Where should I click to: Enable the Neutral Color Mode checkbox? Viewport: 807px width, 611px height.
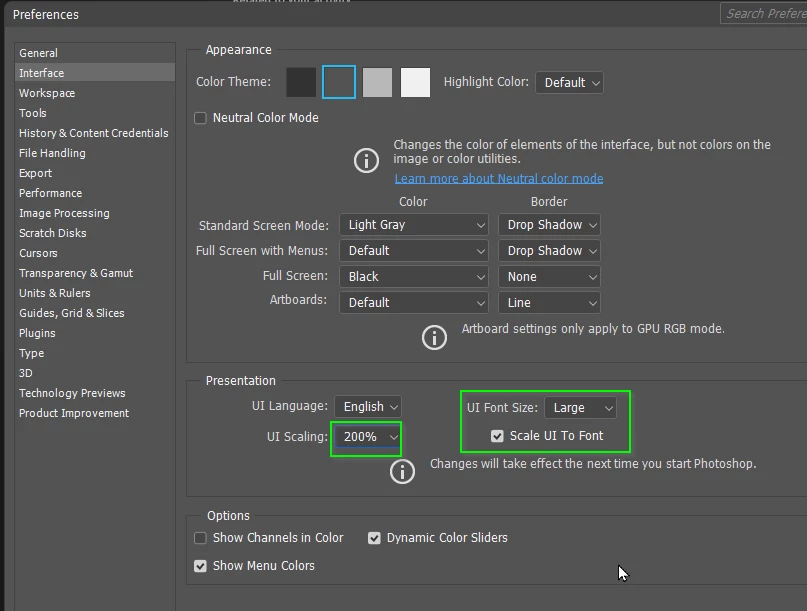(x=200, y=118)
